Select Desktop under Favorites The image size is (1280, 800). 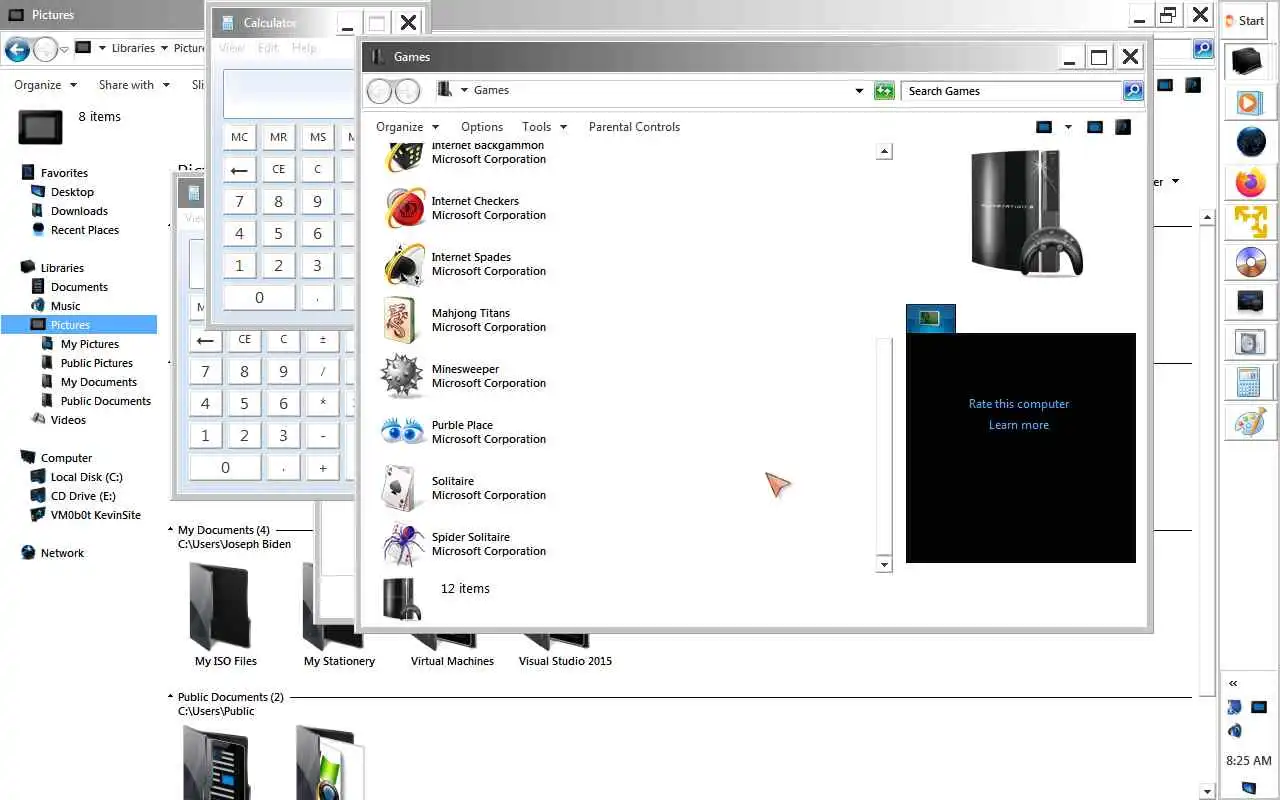(72, 192)
